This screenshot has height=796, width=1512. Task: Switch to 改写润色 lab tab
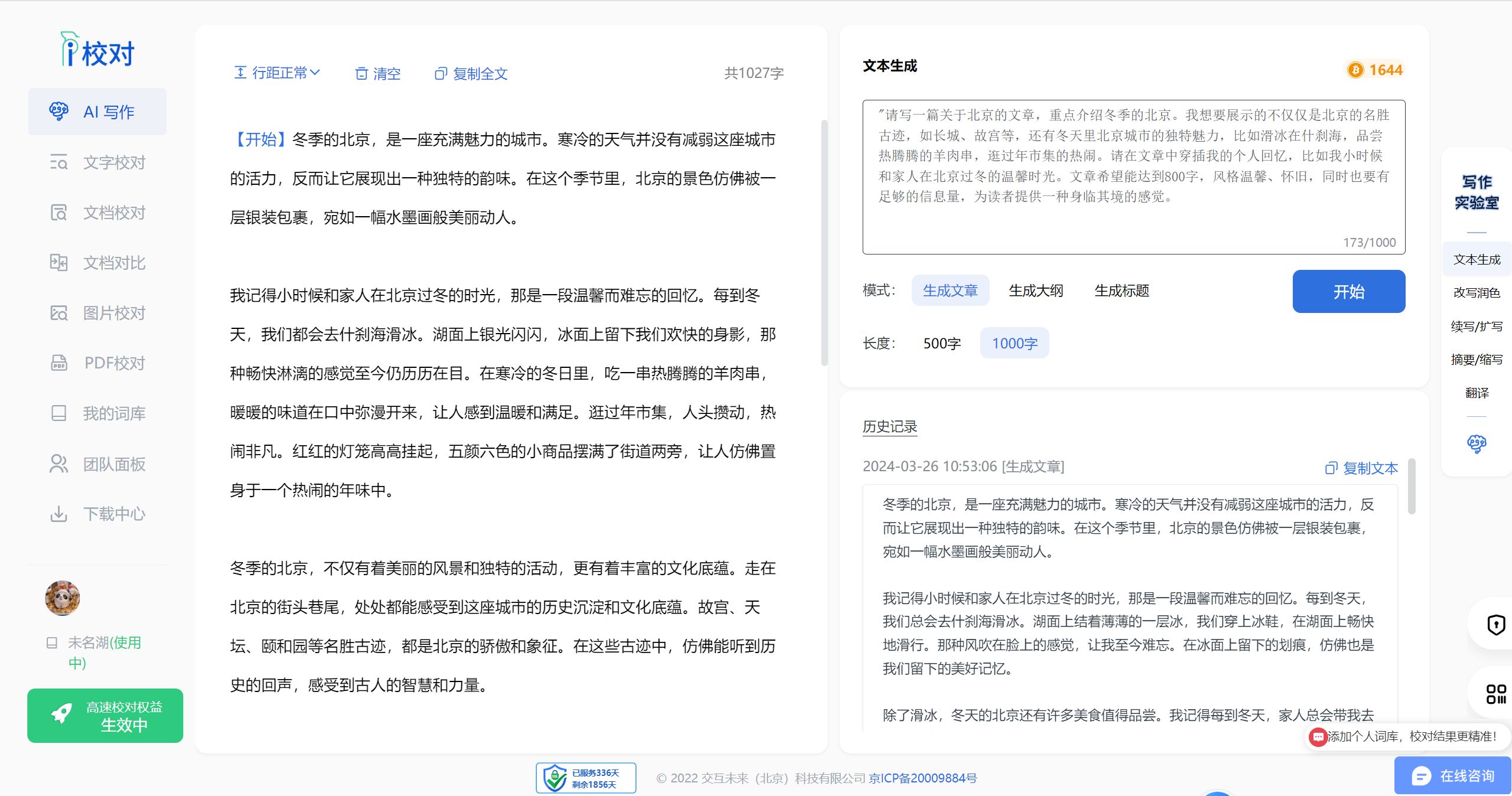coord(1477,293)
